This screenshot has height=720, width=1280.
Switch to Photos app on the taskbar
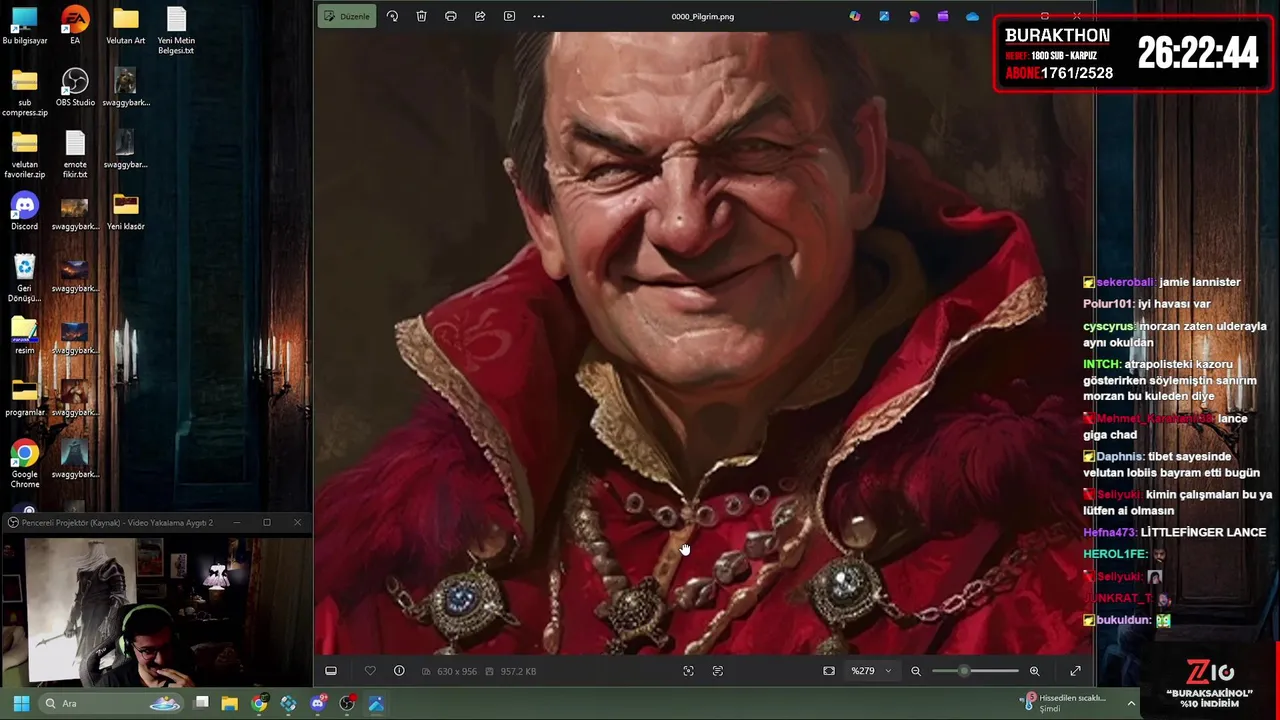click(376, 703)
